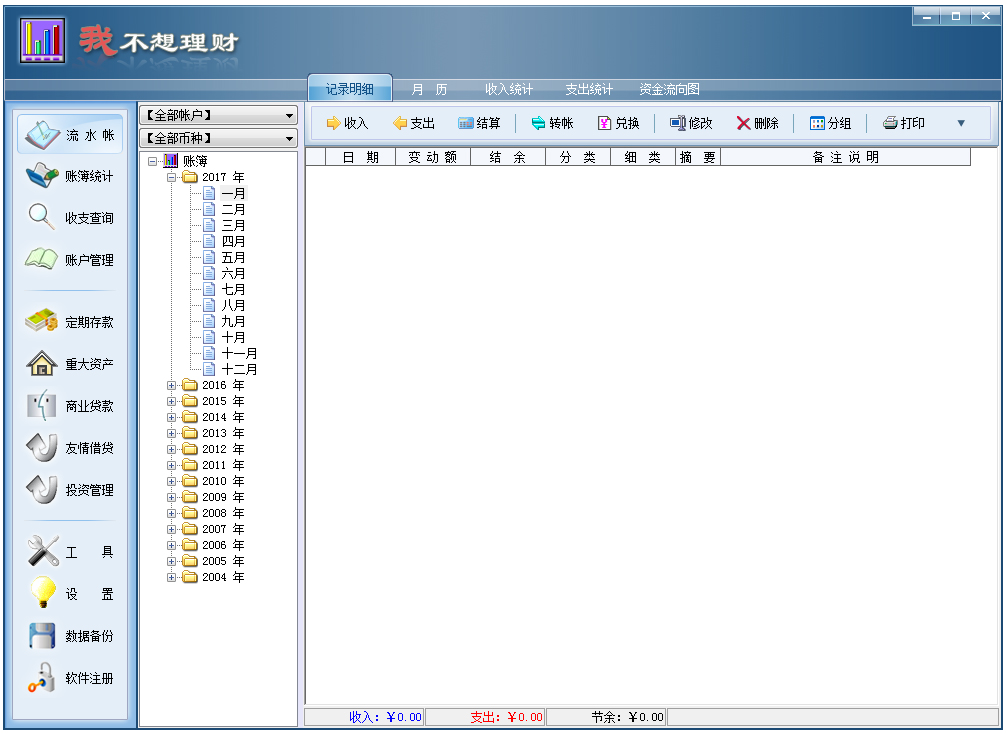
Task: Click the 摘 要 column header
Action: click(698, 157)
